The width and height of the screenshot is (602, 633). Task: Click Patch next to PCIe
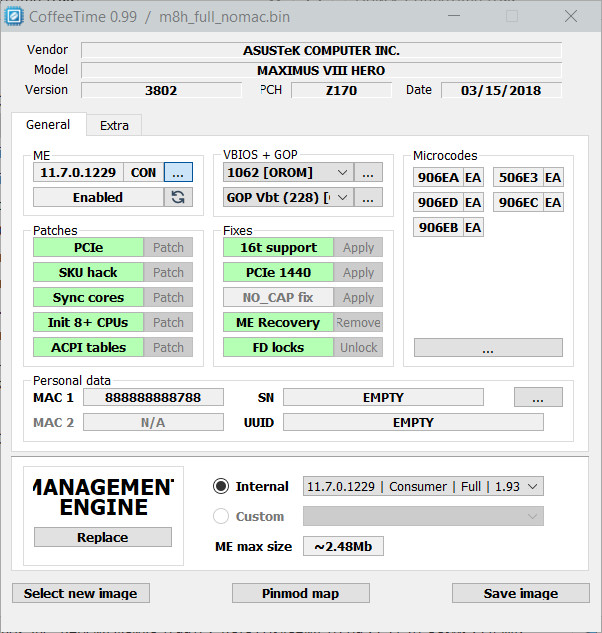168,247
